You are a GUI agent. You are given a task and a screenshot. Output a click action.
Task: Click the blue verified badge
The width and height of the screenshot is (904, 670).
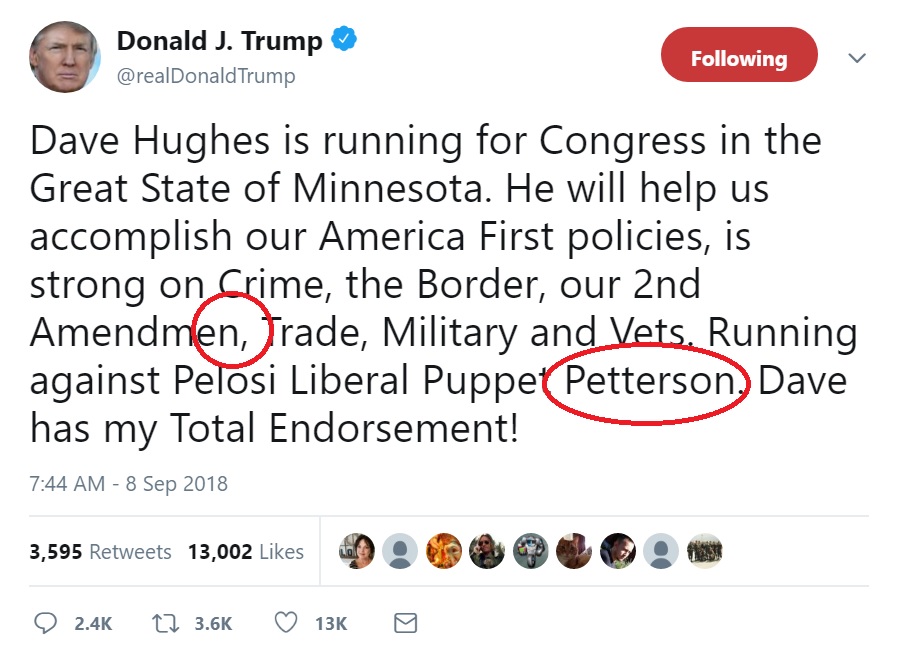point(345,41)
